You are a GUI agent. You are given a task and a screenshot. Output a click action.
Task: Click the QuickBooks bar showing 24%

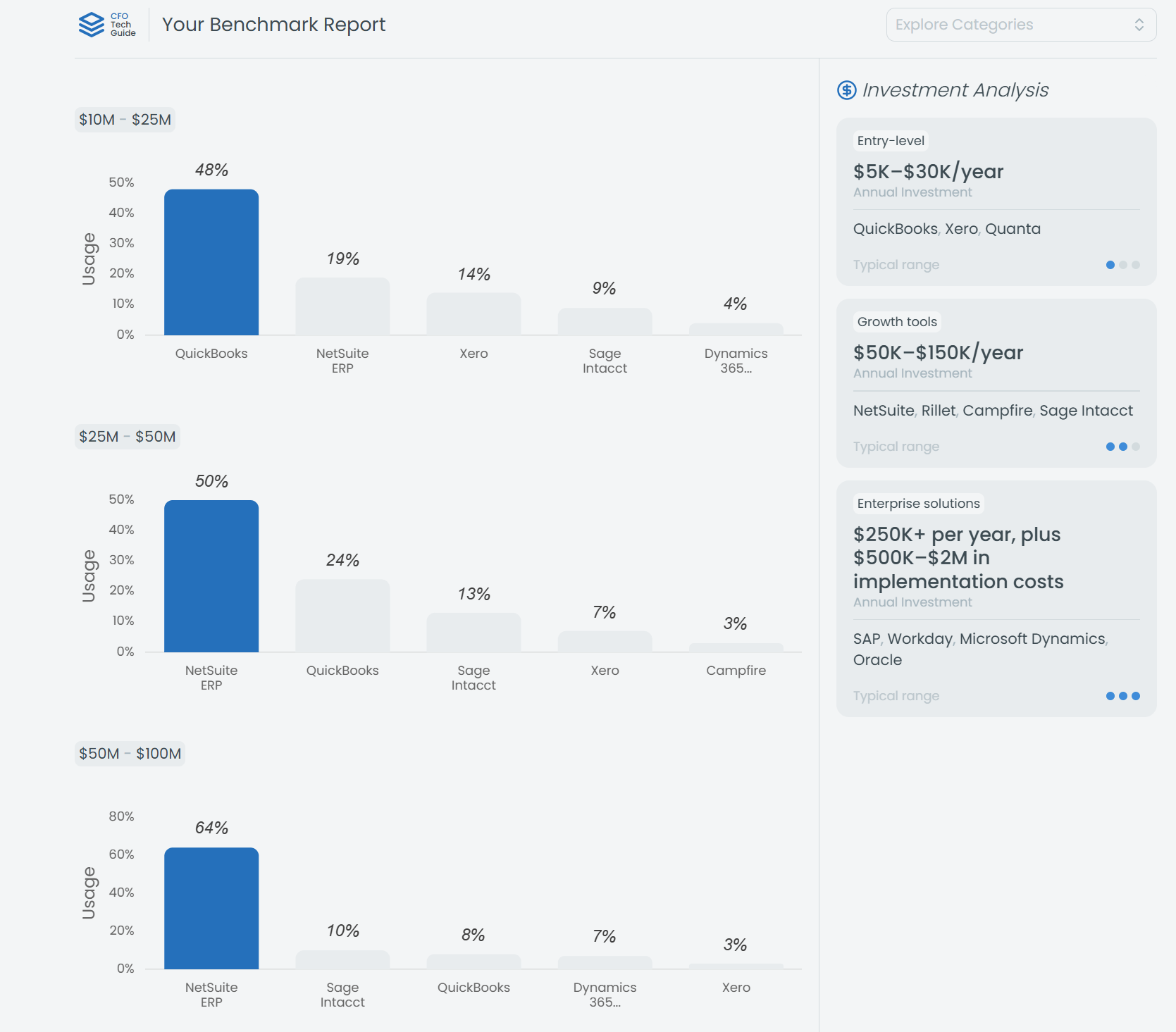point(342,616)
